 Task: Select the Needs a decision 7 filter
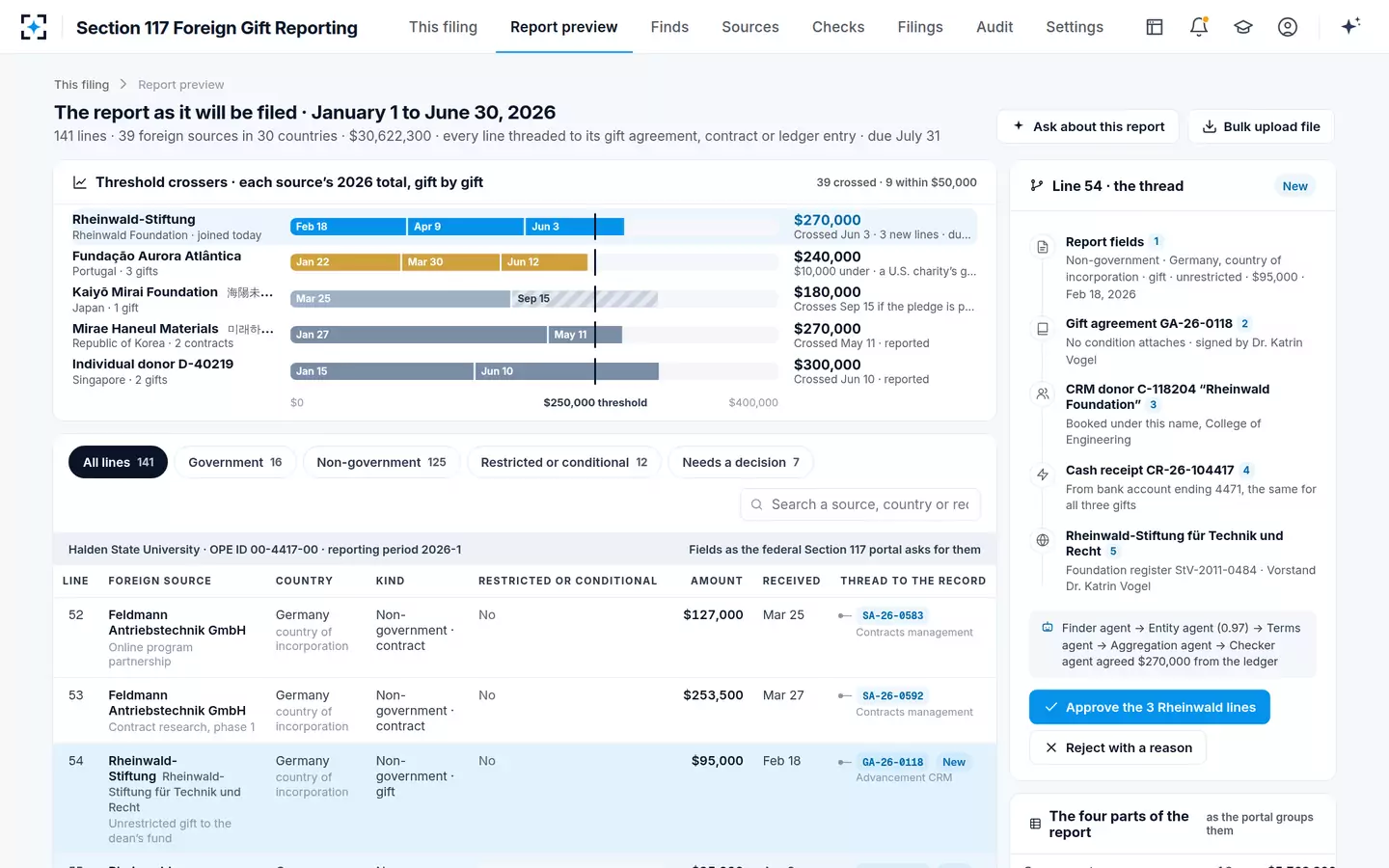[x=741, y=462]
